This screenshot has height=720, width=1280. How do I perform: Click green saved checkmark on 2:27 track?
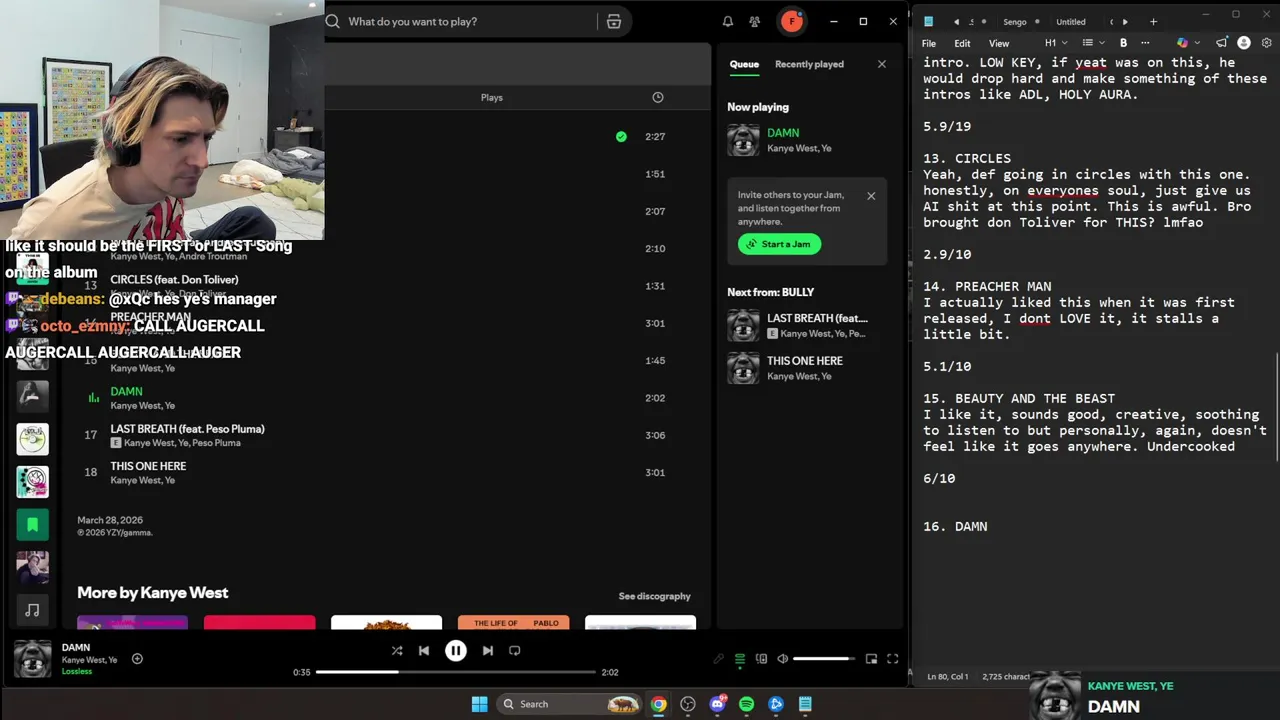click(621, 136)
